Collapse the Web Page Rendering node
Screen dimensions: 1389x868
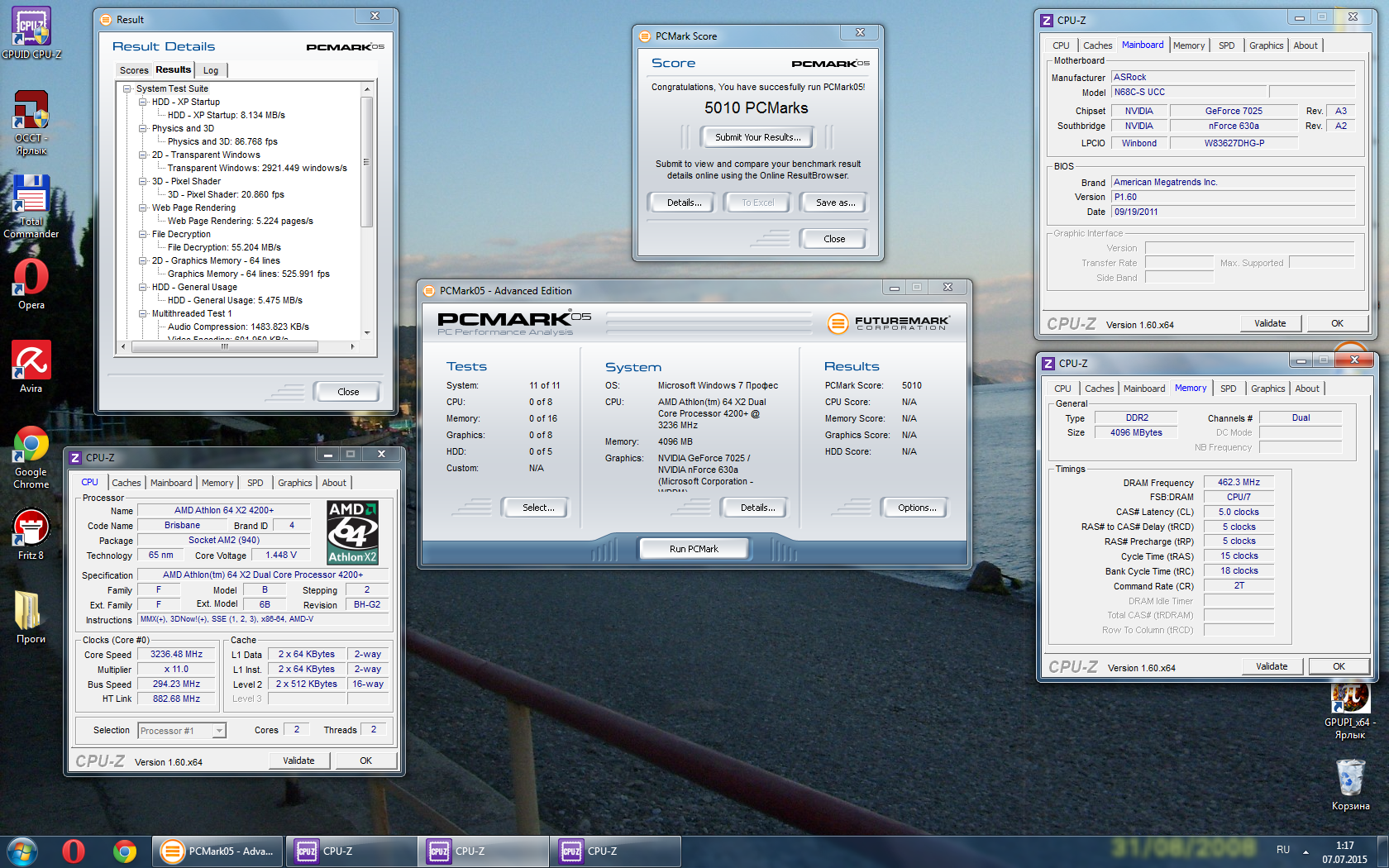point(143,207)
